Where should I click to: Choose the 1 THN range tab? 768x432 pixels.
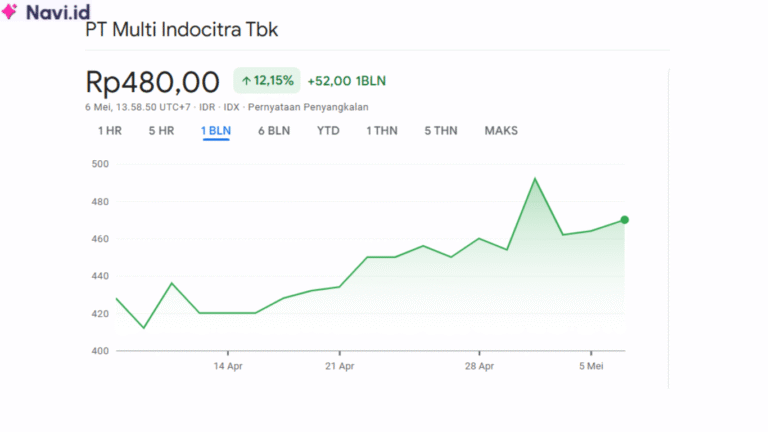click(382, 131)
